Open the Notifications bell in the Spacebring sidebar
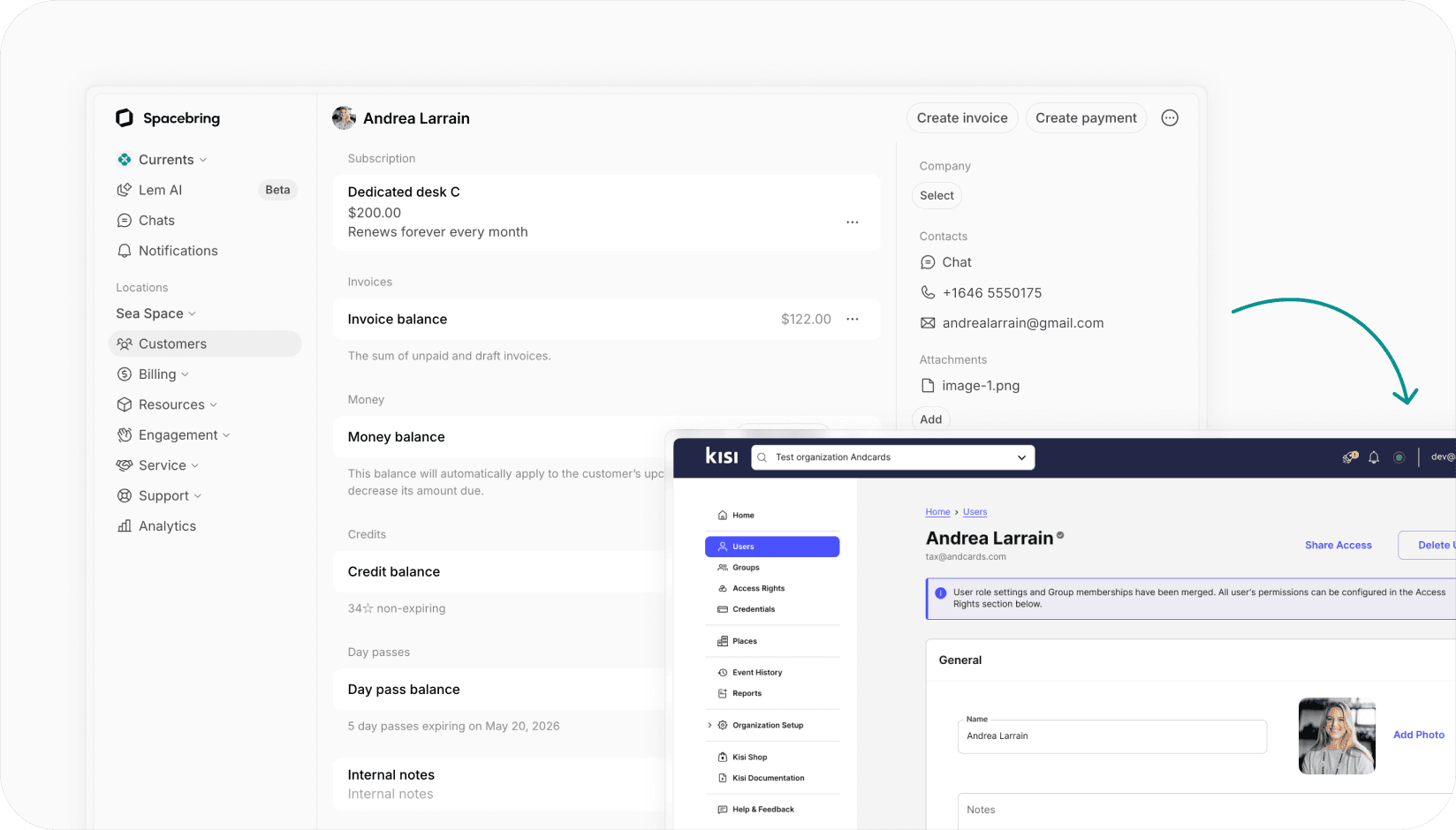The image size is (1456, 830). coord(125,251)
